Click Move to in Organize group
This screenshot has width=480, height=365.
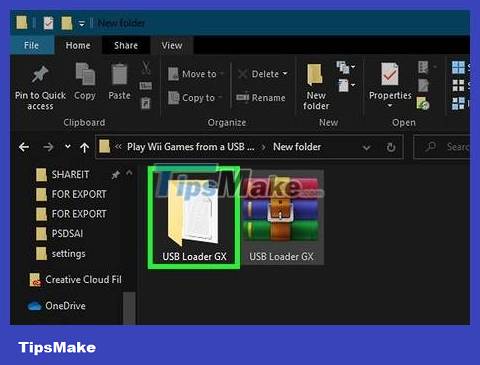coord(196,74)
